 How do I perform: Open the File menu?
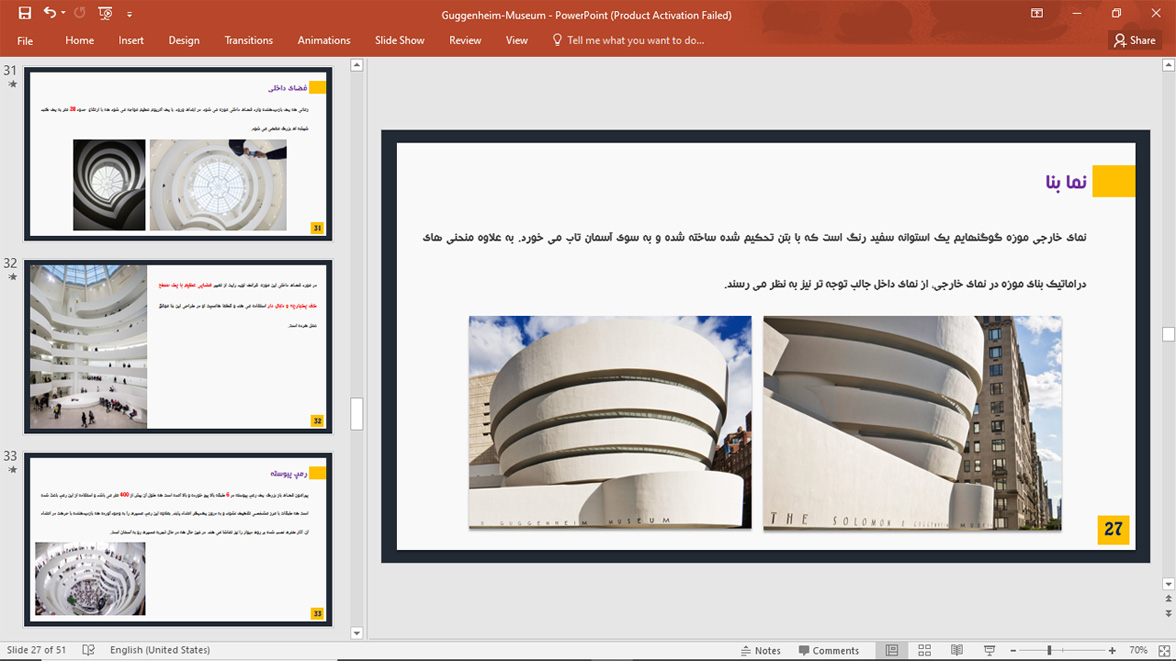click(x=25, y=41)
